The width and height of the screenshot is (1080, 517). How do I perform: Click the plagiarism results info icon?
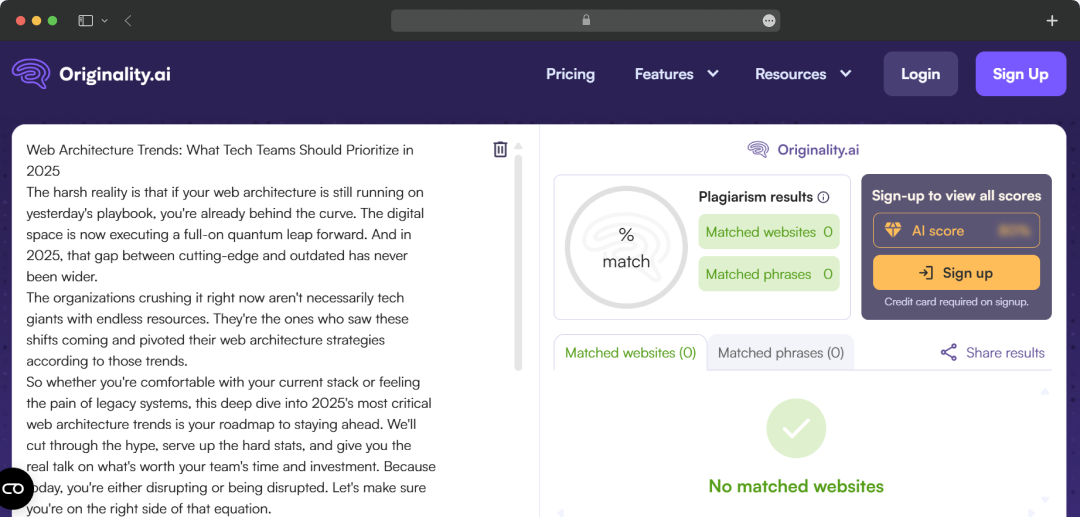[823, 198]
